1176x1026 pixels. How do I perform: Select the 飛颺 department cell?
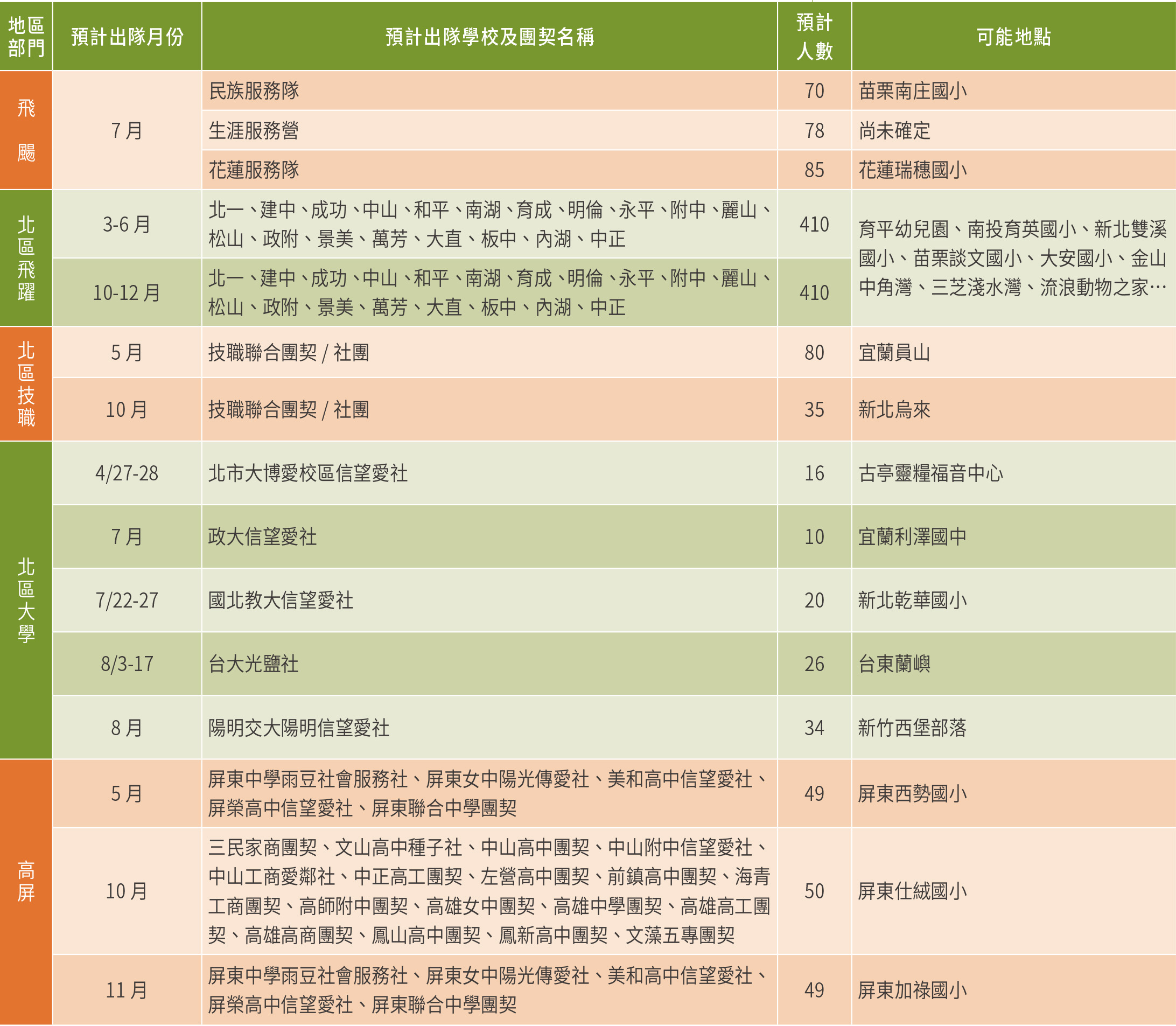(26, 130)
